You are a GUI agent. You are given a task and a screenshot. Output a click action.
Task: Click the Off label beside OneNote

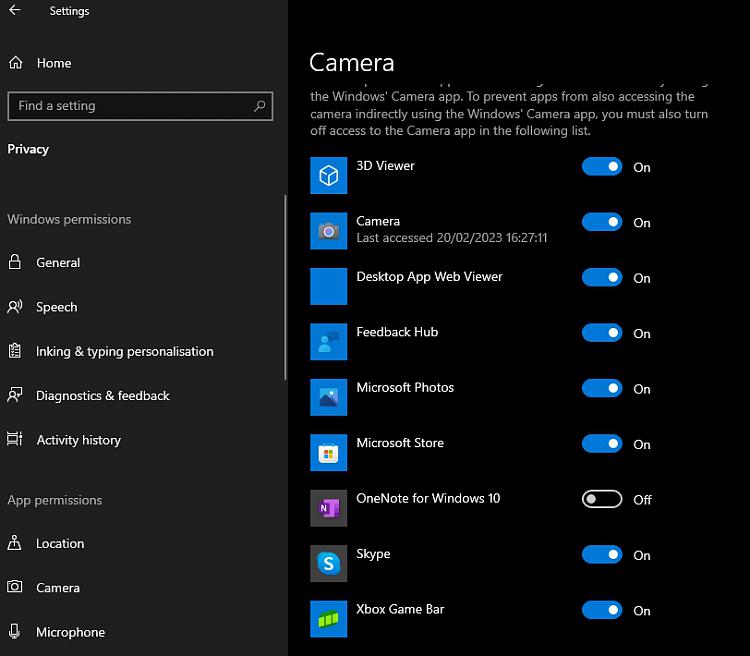click(642, 500)
